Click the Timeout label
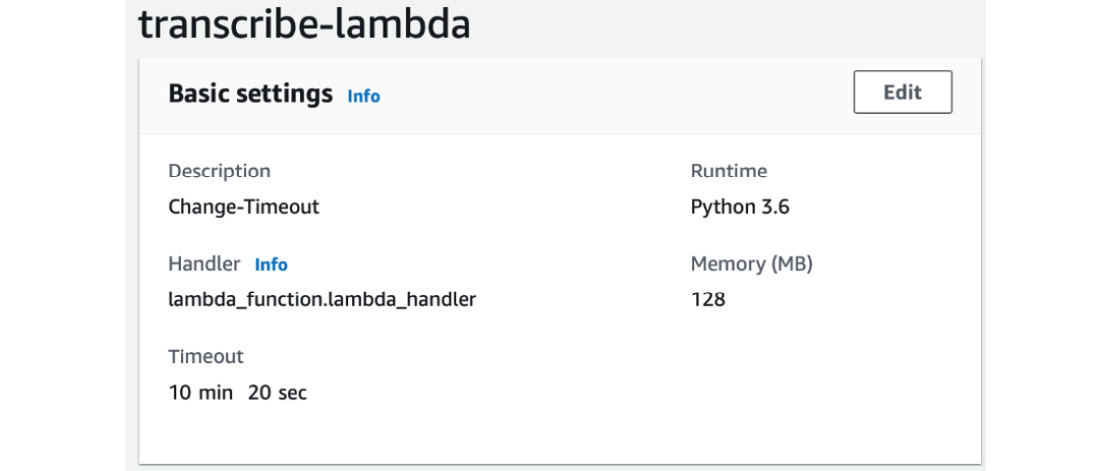The width and height of the screenshot is (1110, 471). click(206, 356)
